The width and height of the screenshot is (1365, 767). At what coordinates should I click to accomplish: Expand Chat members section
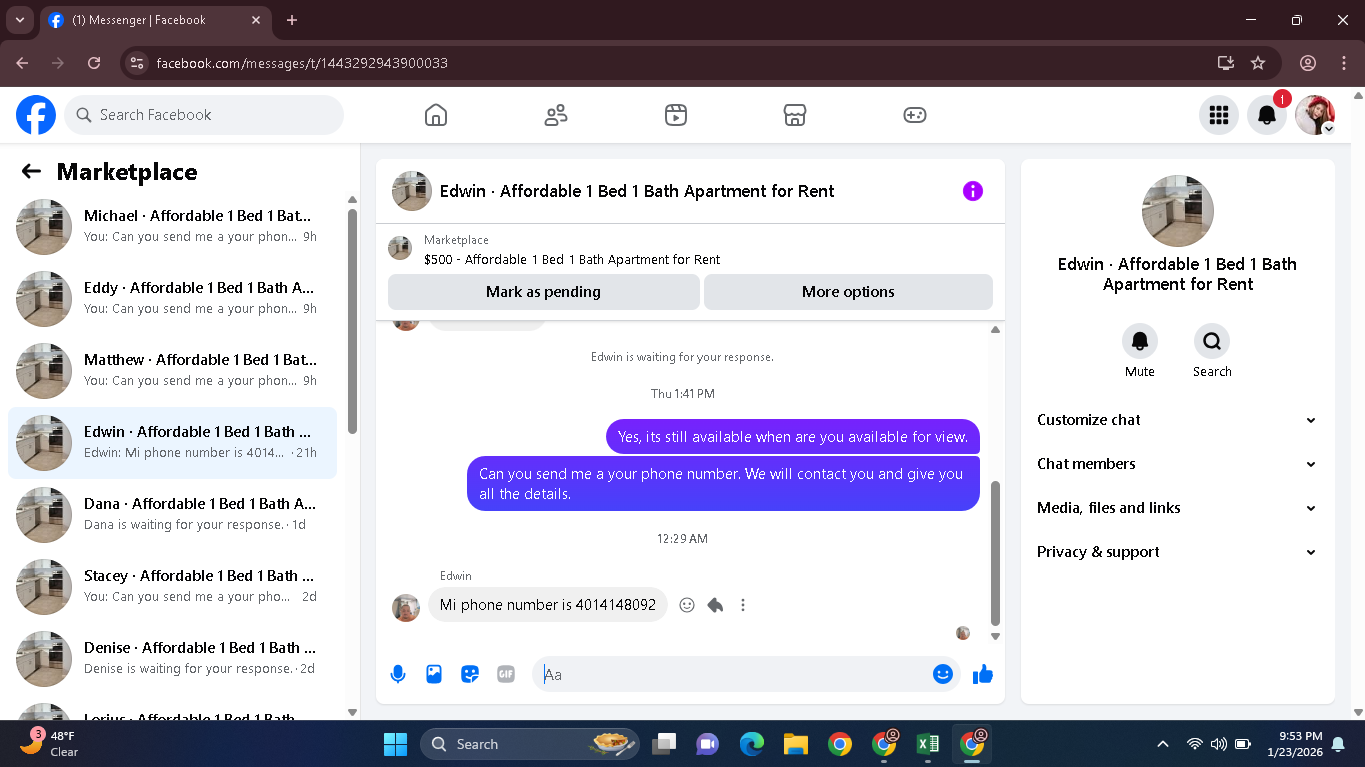pos(1177,464)
